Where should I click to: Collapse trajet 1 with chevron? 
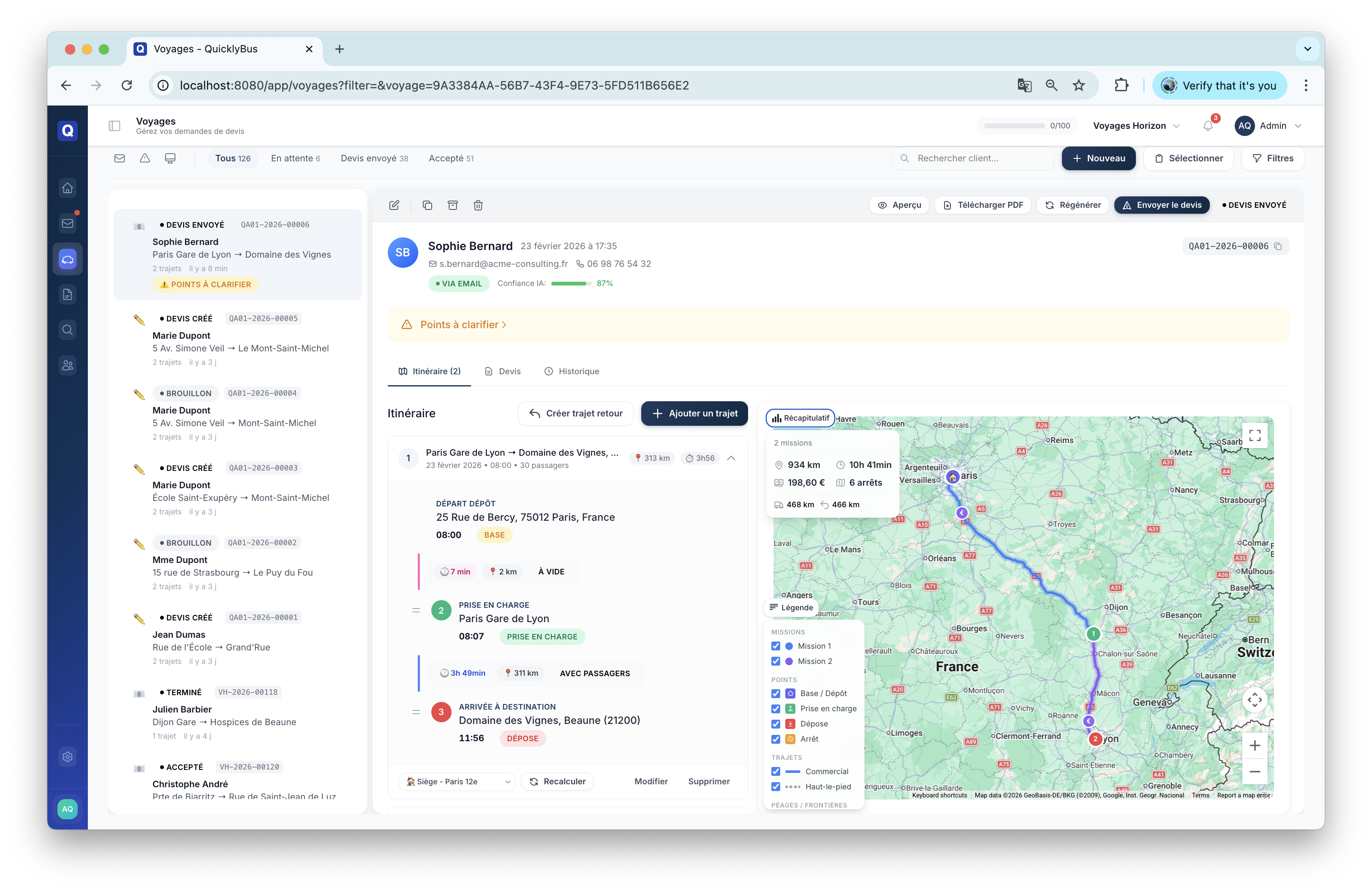732,458
